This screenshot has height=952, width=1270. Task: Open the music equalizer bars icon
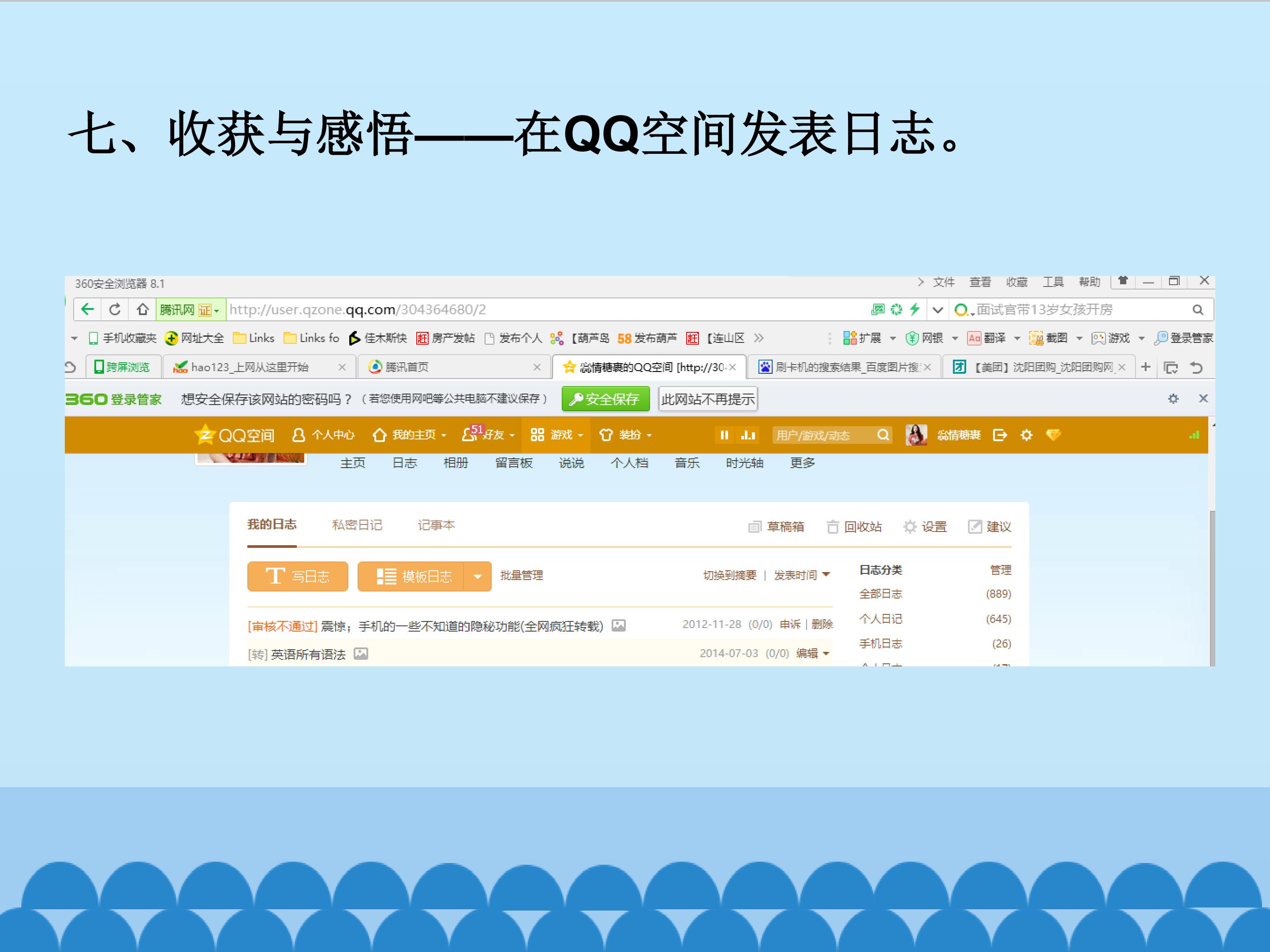(748, 435)
